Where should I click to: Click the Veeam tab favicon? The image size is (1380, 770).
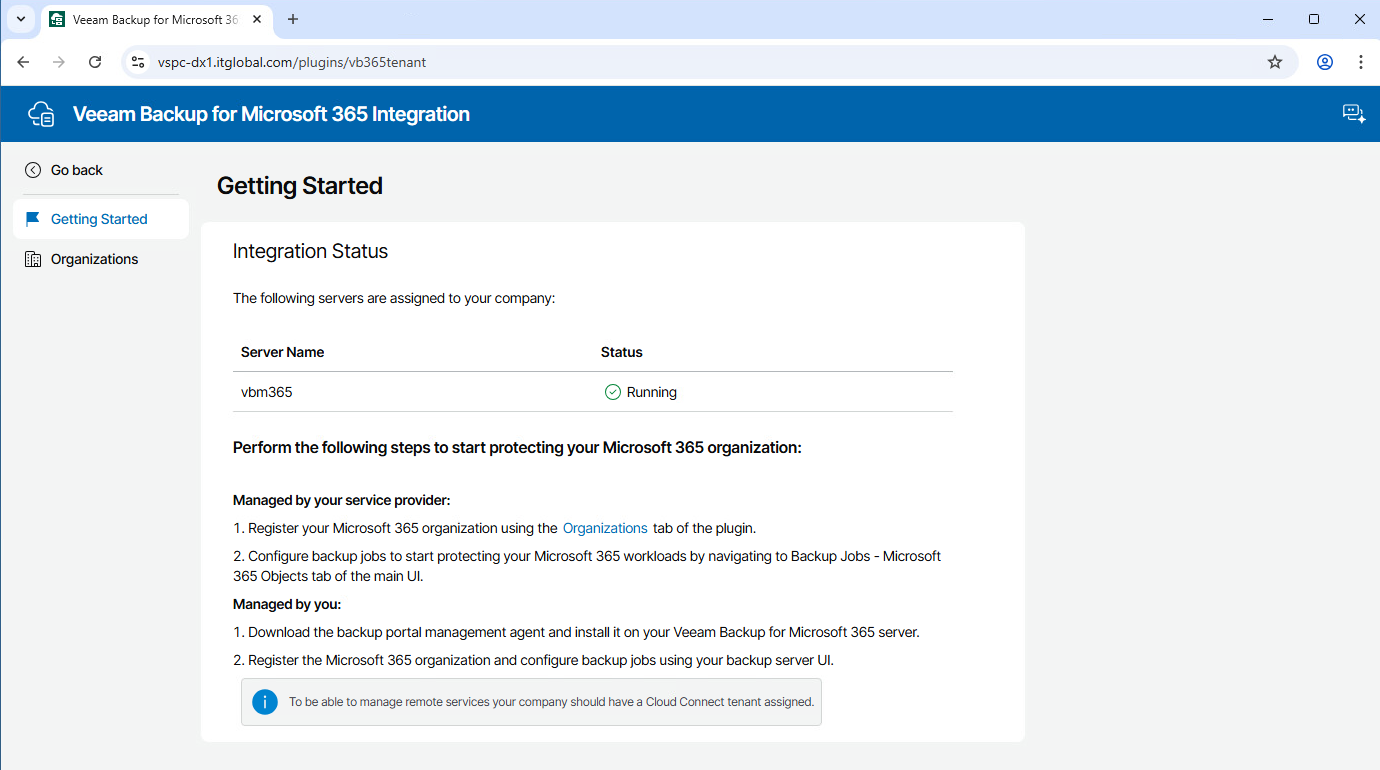[57, 20]
